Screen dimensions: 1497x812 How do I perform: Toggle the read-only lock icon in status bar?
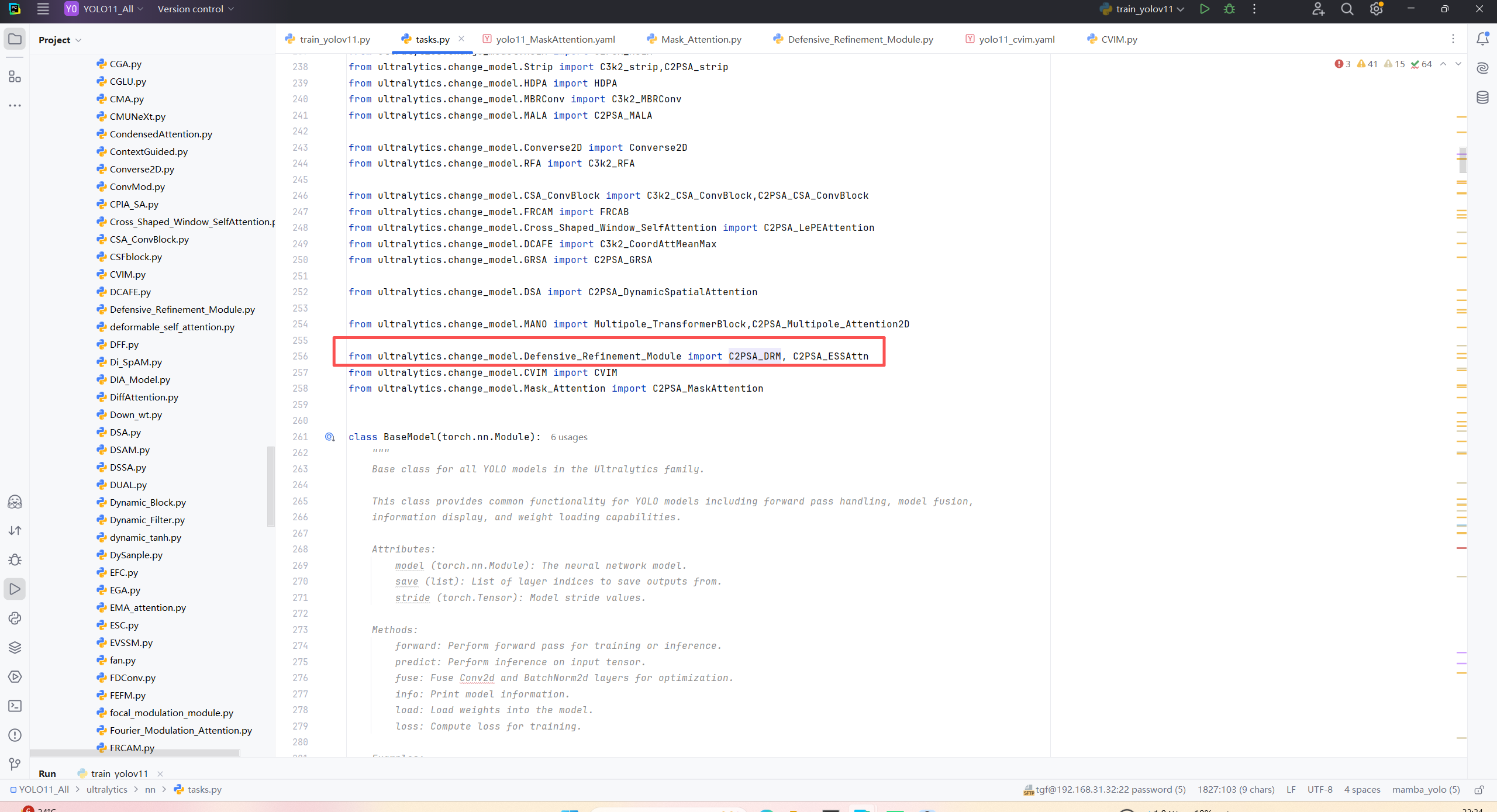pyautogui.click(x=1479, y=790)
